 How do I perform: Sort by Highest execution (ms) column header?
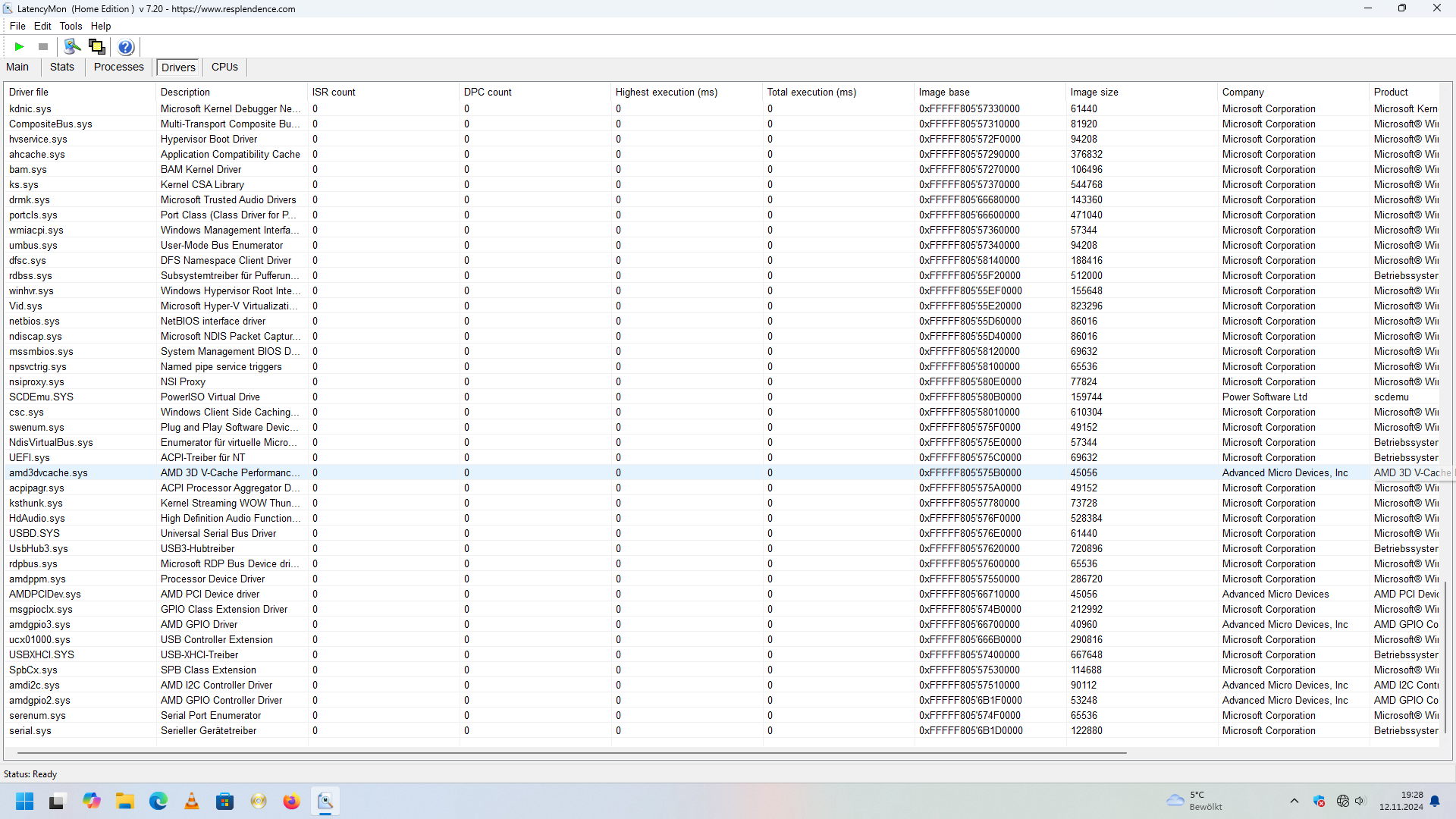click(x=666, y=92)
